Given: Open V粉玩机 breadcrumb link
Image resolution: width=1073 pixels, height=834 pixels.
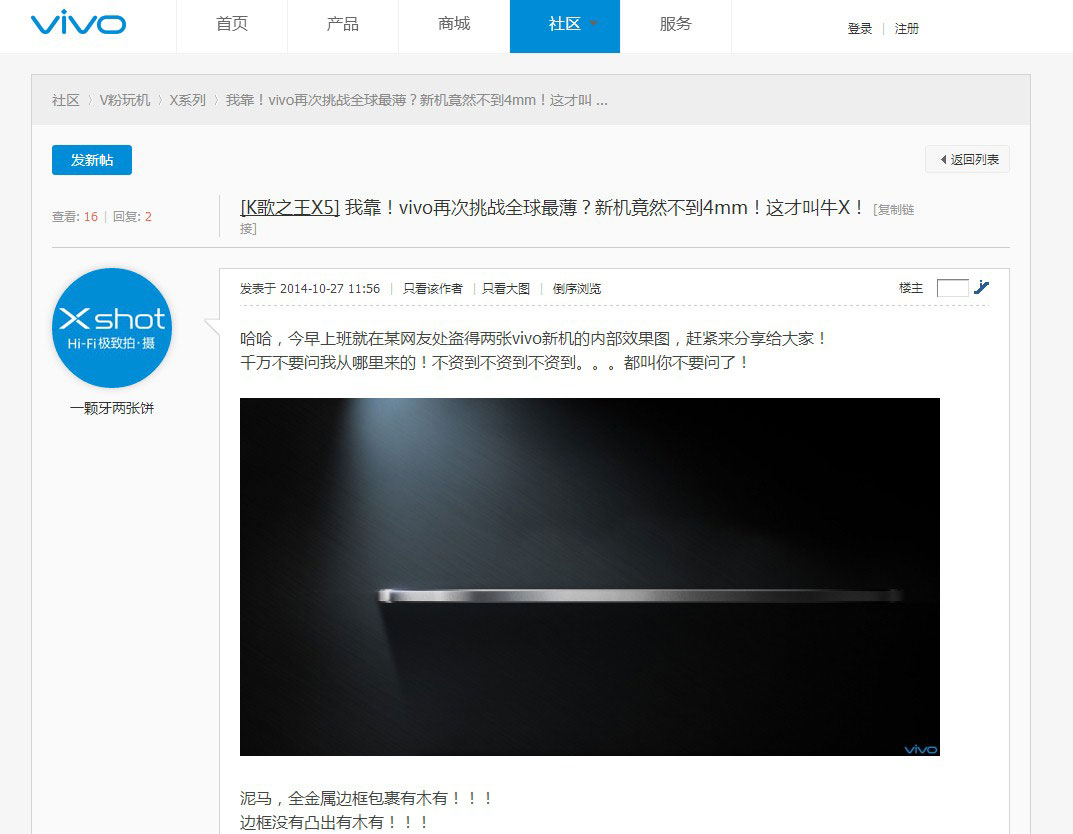Looking at the screenshot, I should 125,101.
